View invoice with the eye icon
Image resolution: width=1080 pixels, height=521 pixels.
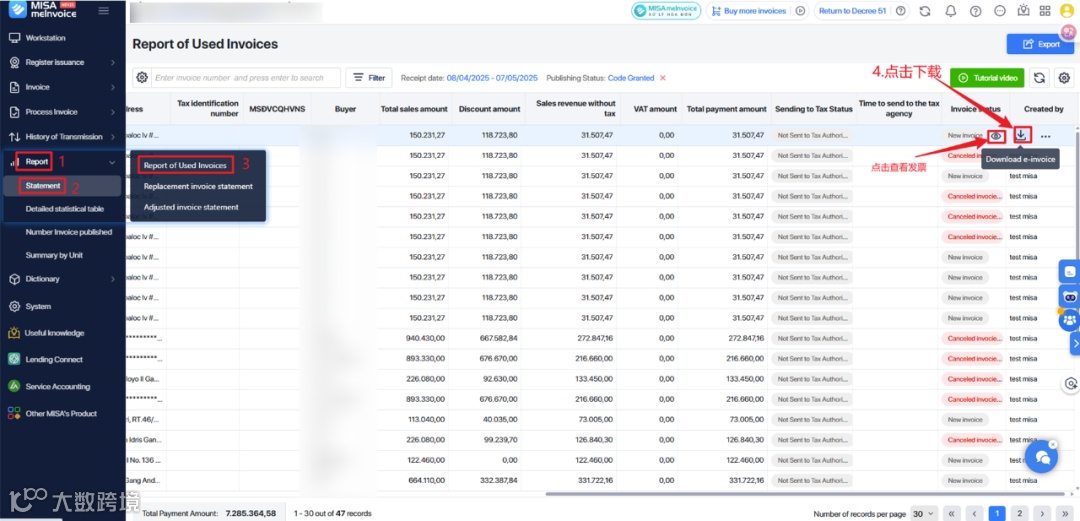pyautogui.click(x=996, y=136)
